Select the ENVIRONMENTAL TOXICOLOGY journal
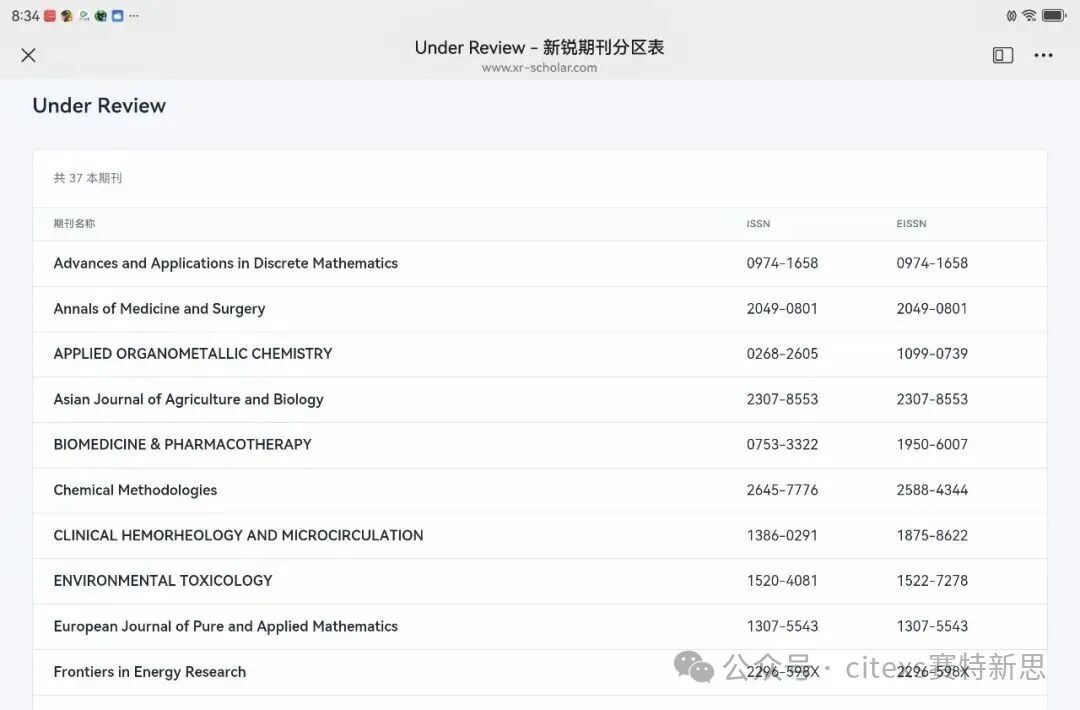Image resolution: width=1080 pixels, height=710 pixels. 162,581
